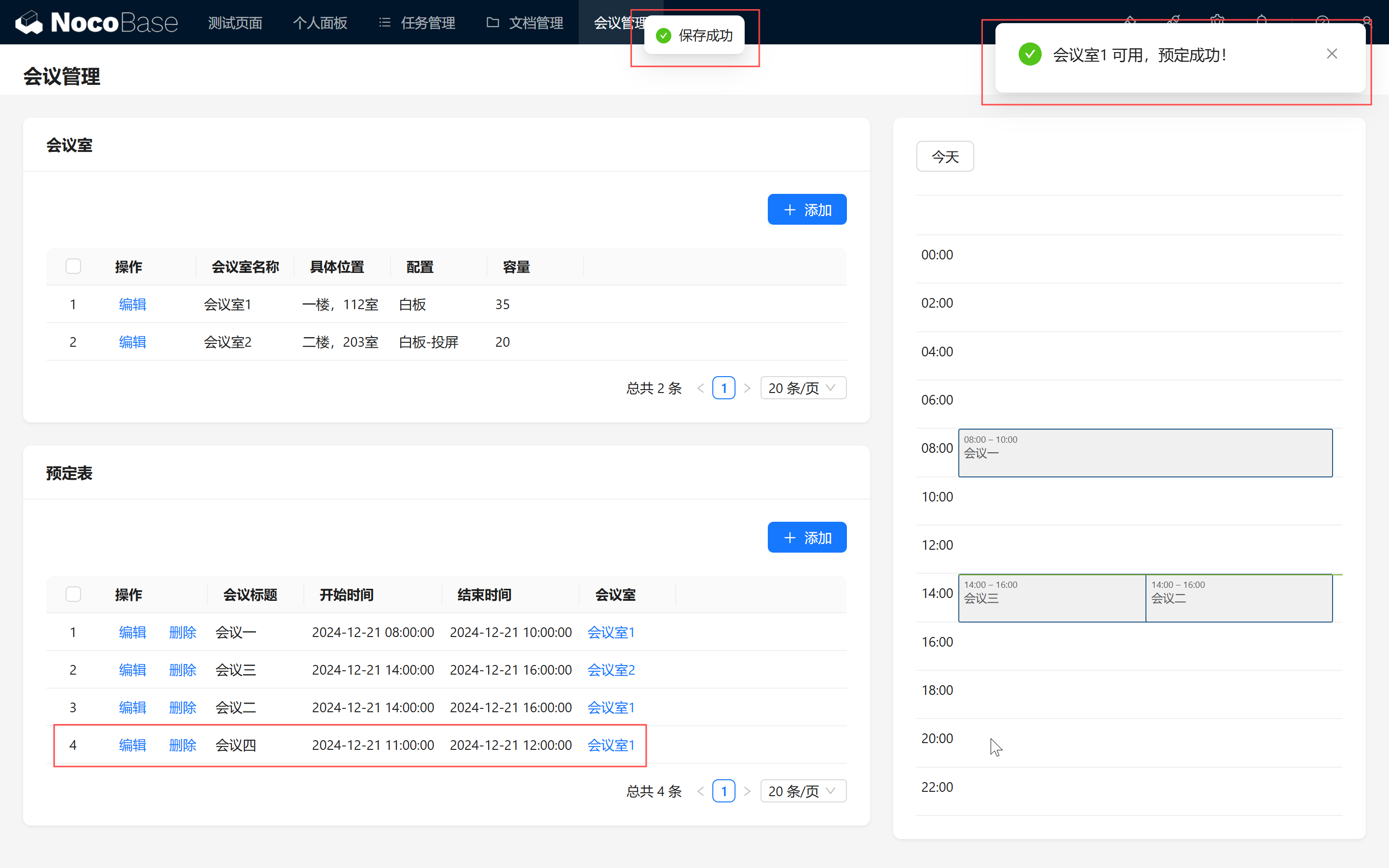1389x868 pixels.
Task: Open 个人面板 from top navigation
Action: coord(320,22)
